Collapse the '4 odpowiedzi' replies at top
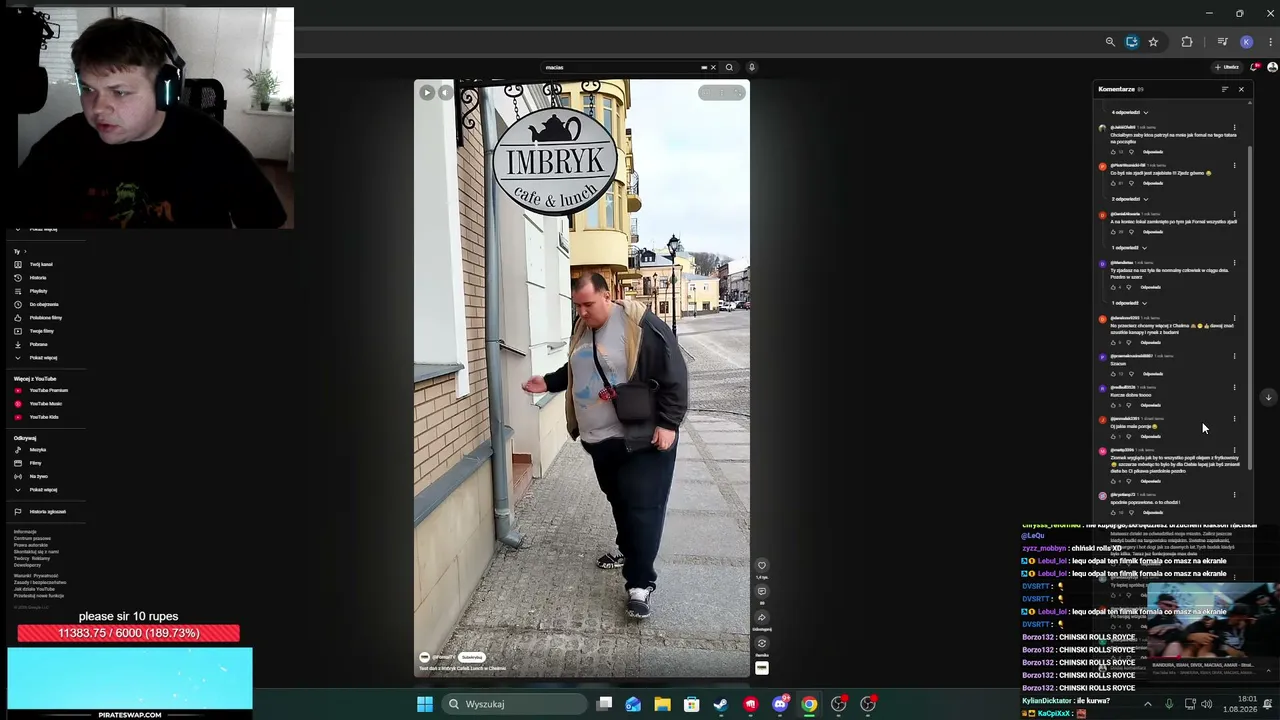 pyautogui.click(x=1130, y=113)
